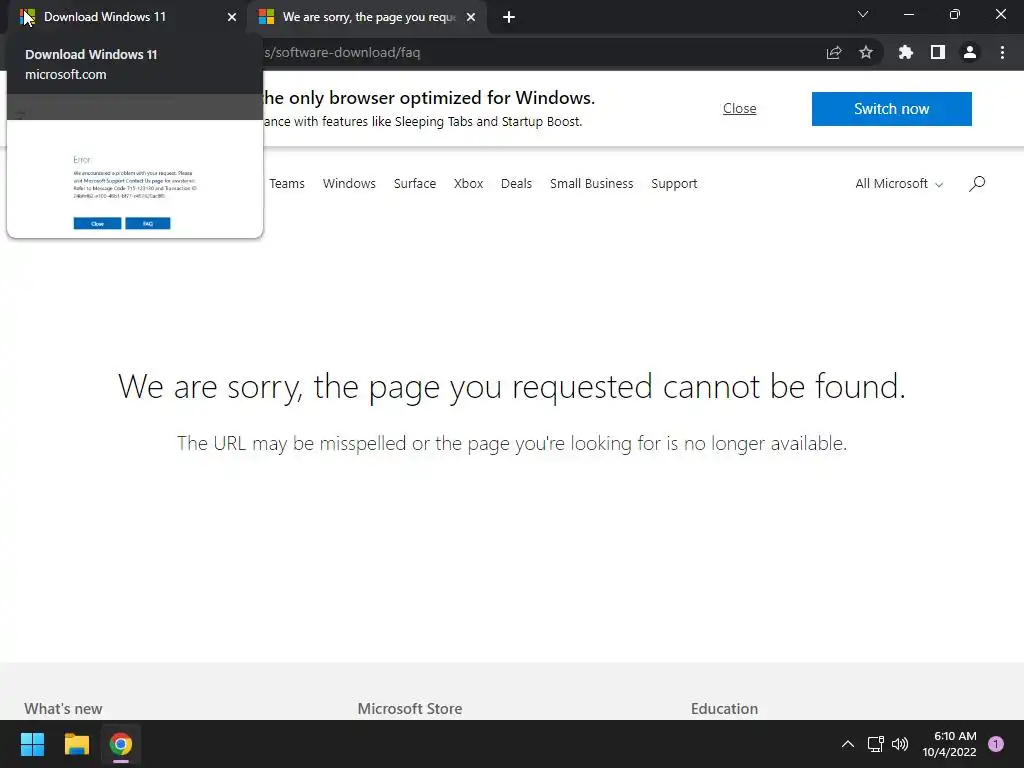Click the tab preview thumbnail image
The image size is (1024, 768).
coord(135,166)
